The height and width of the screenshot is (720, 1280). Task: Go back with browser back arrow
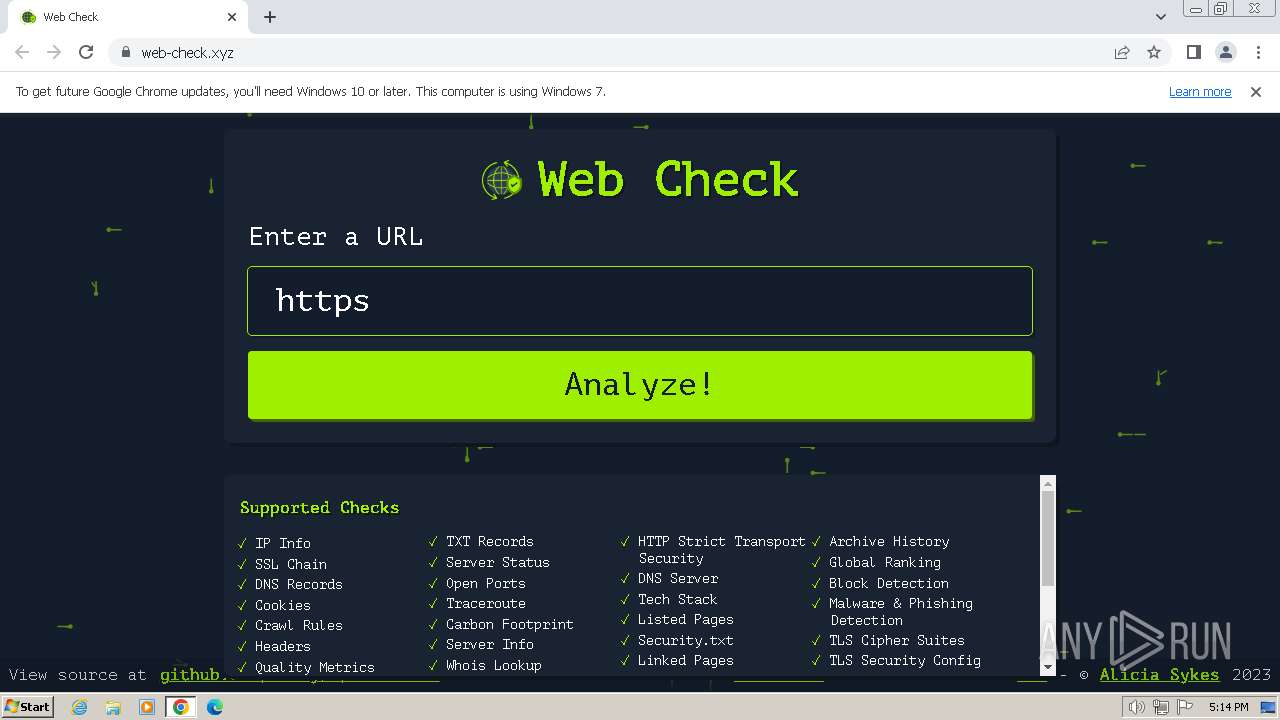pos(22,52)
